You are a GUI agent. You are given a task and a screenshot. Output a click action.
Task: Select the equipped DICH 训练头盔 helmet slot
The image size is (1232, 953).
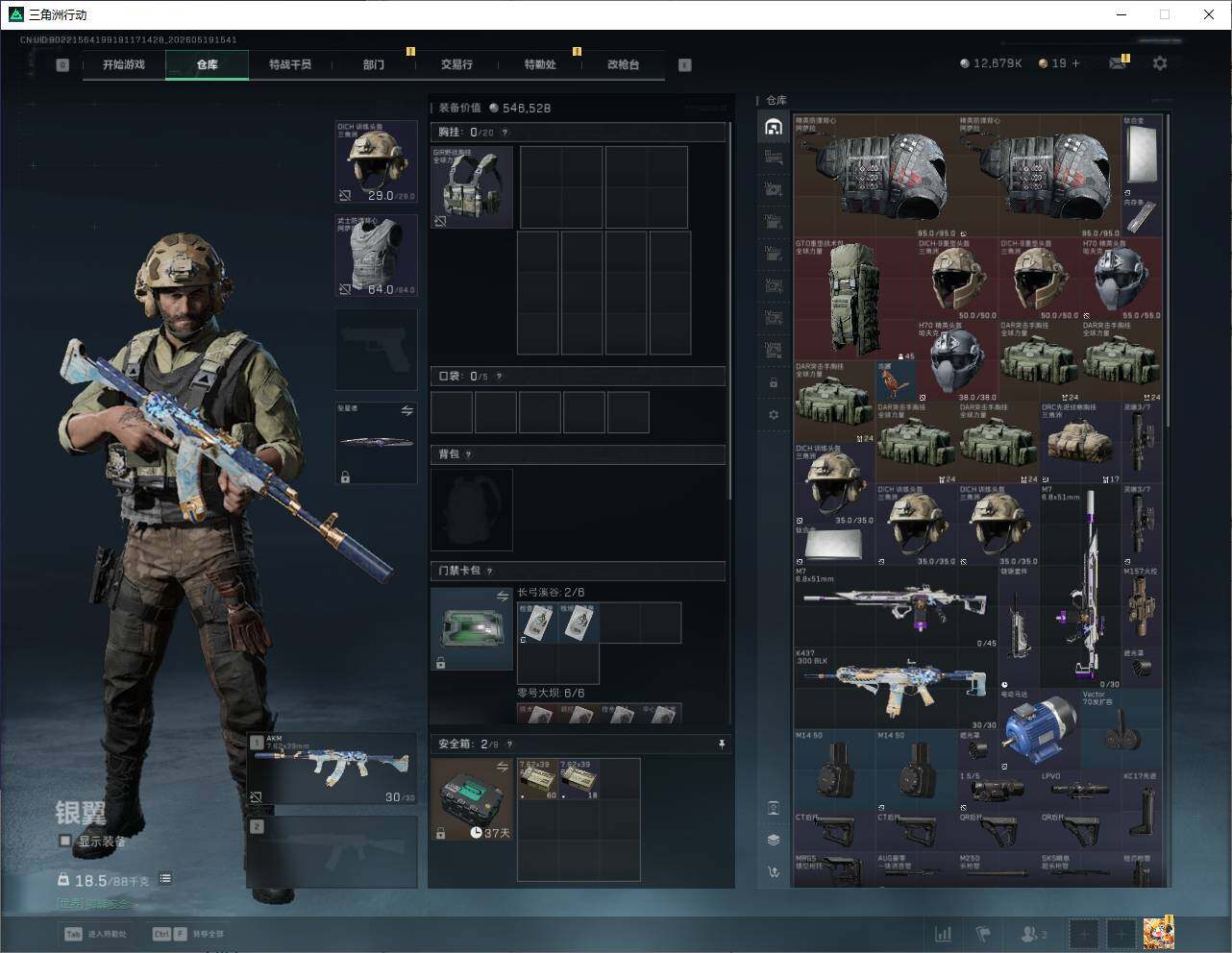pos(377,162)
